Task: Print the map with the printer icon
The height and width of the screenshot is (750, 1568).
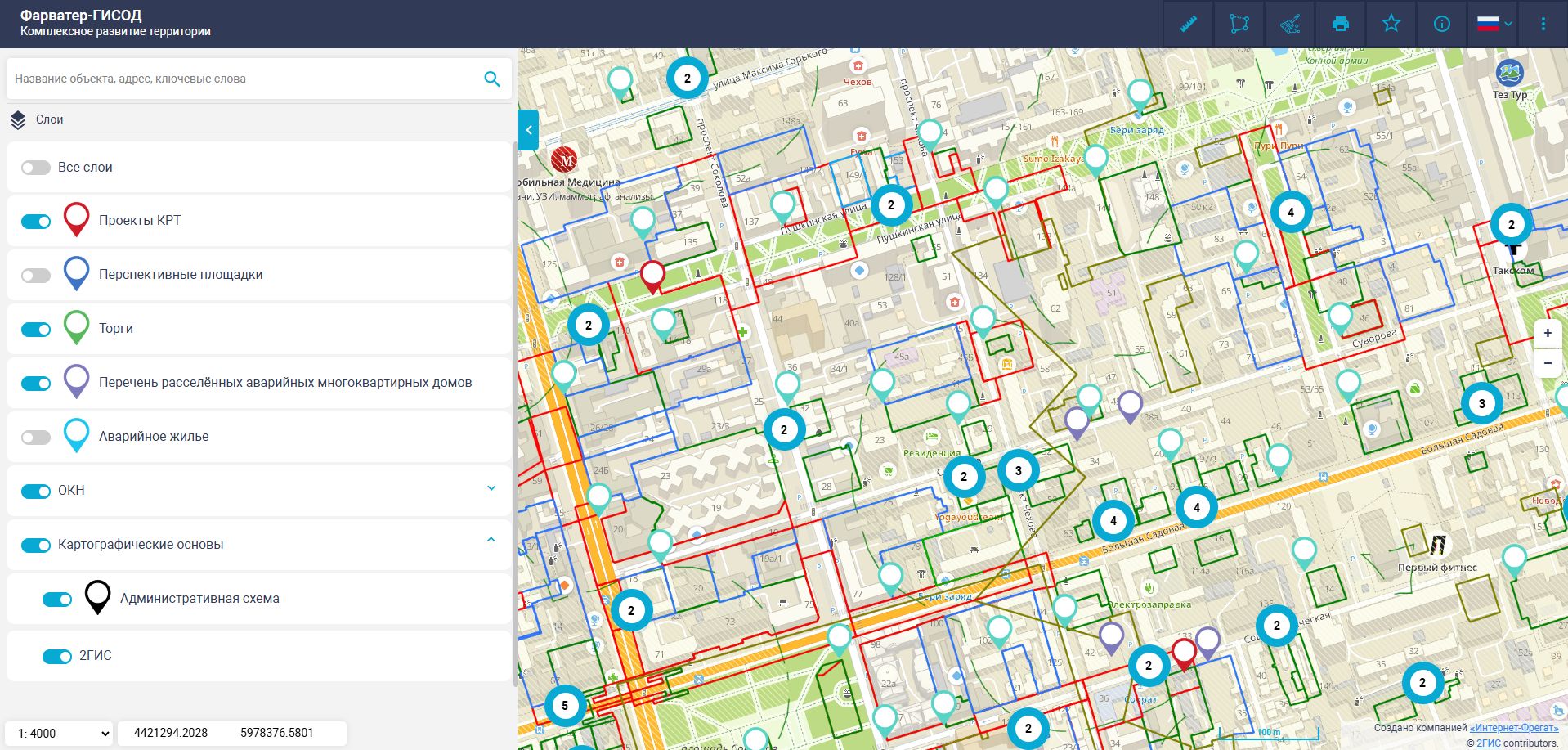Action: [x=1341, y=24]
